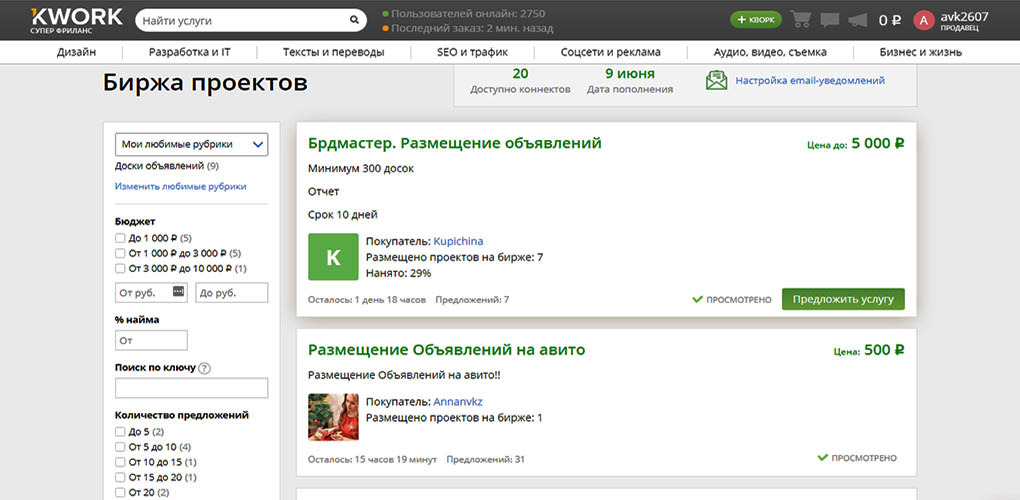Click the Kwork logo in header

click(x=76, y=20)
